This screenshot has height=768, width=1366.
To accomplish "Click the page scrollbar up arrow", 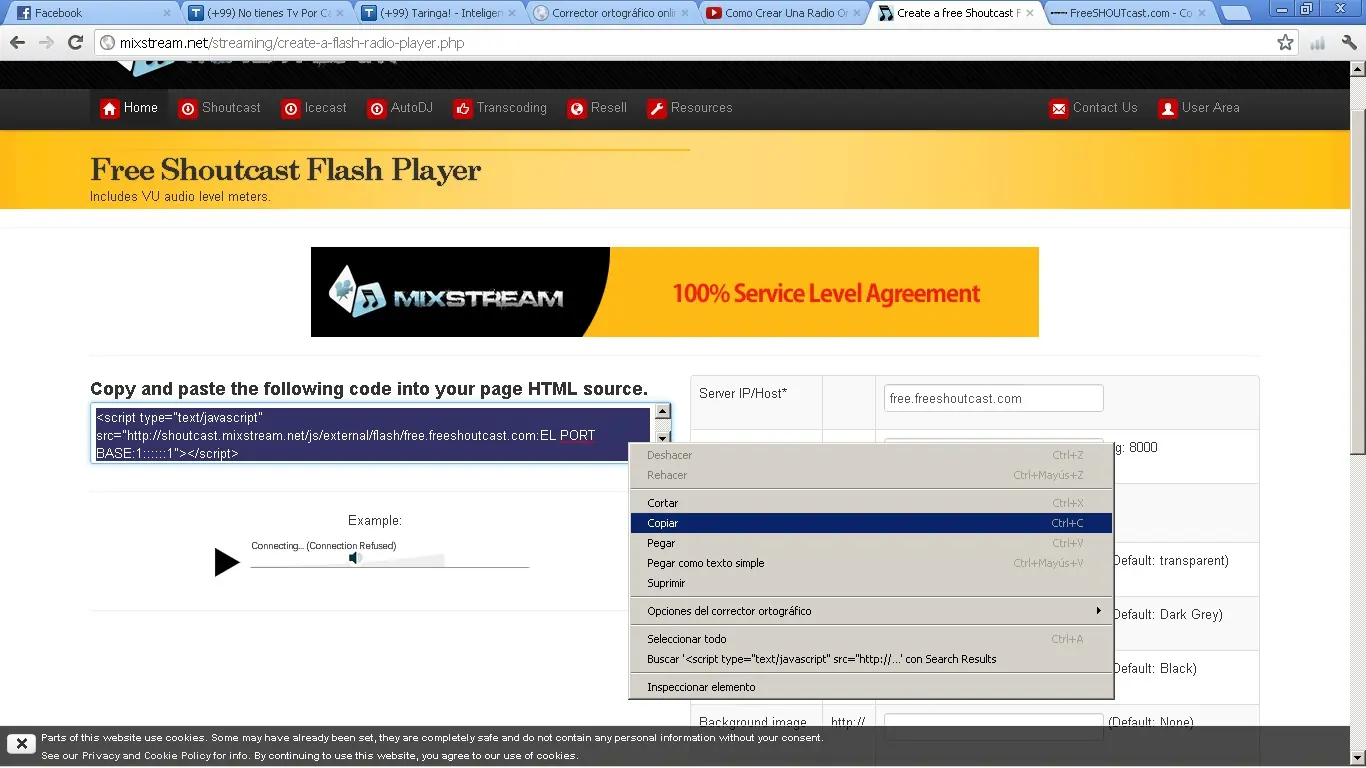I will click(1358, 69).
